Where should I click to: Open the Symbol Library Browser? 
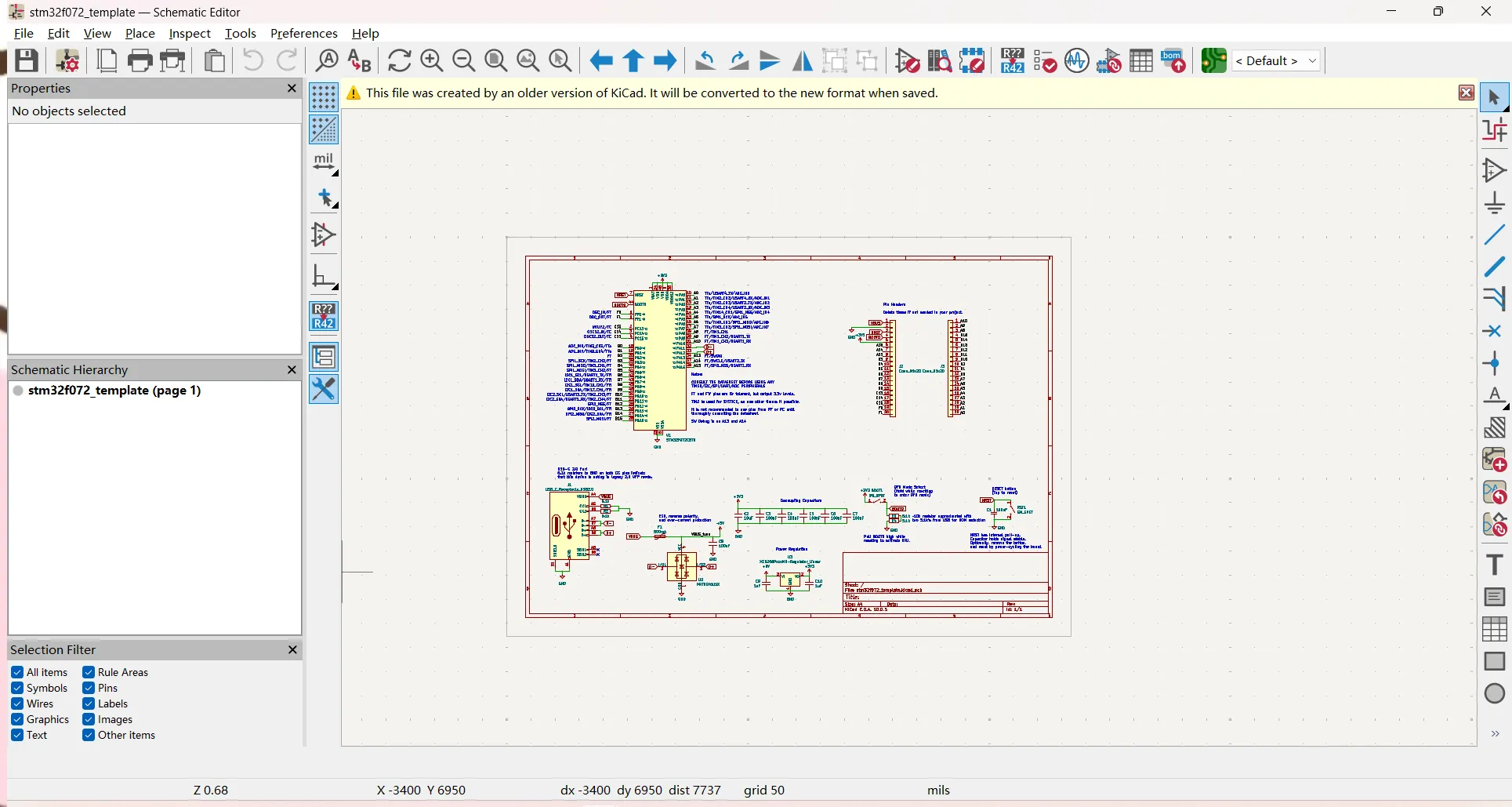[940, 60]
